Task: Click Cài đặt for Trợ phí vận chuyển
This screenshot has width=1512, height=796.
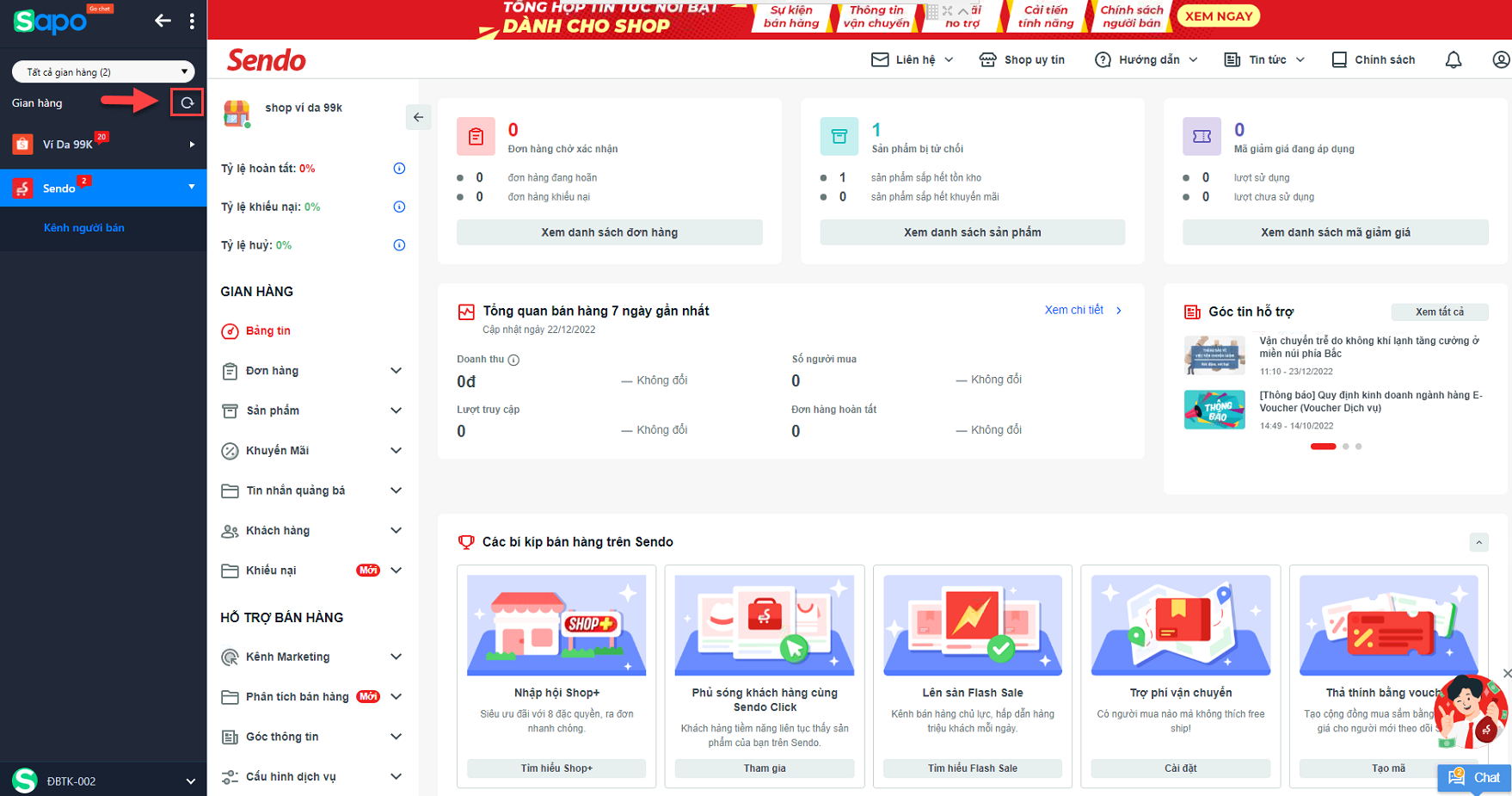Action: click(x=1181, y=768)
